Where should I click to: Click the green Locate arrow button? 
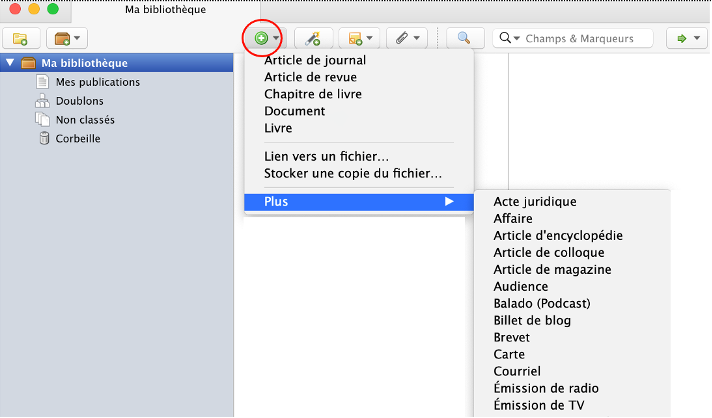[x=687, y=39]
